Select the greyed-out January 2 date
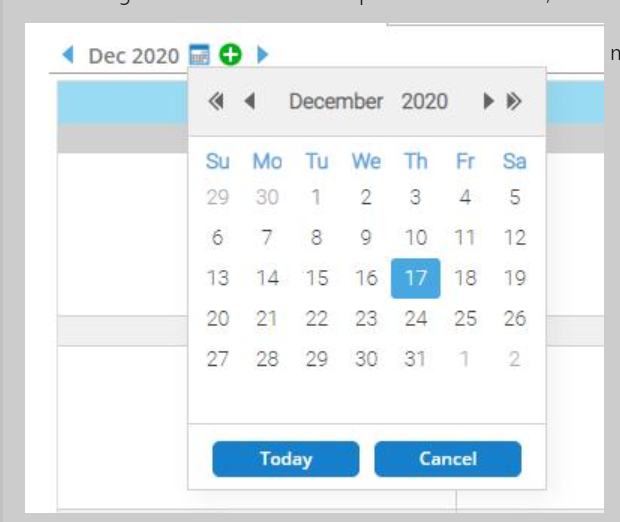The width and height of the screenshot is (620, 522). tap(514, 359)
